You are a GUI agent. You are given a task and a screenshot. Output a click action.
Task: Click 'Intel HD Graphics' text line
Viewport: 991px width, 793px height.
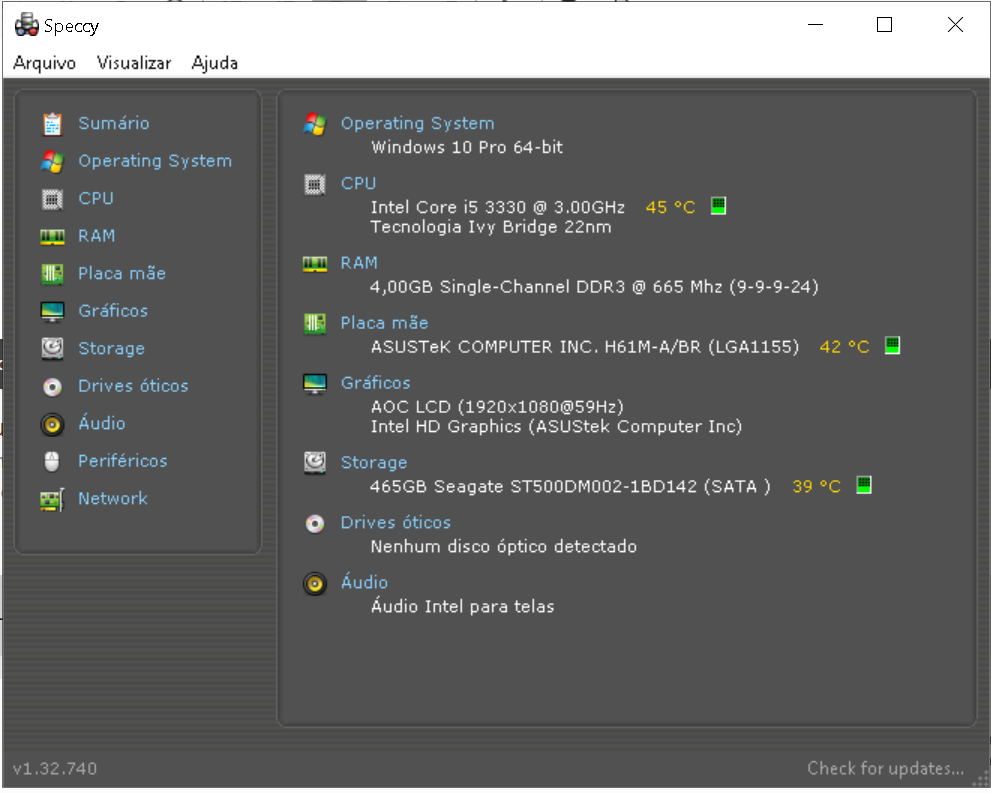[556, 427]
